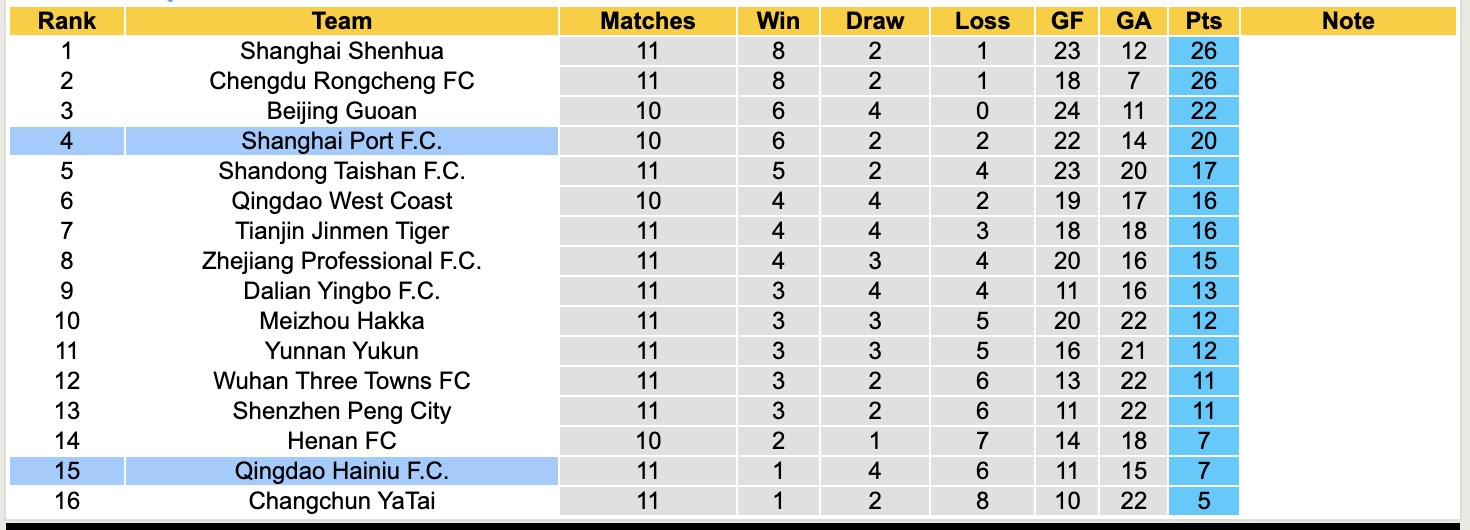Click the Pts cell for Dalian Yingbo F.C.
Screen dimensions: 1470x530
tap(1204, 291)
